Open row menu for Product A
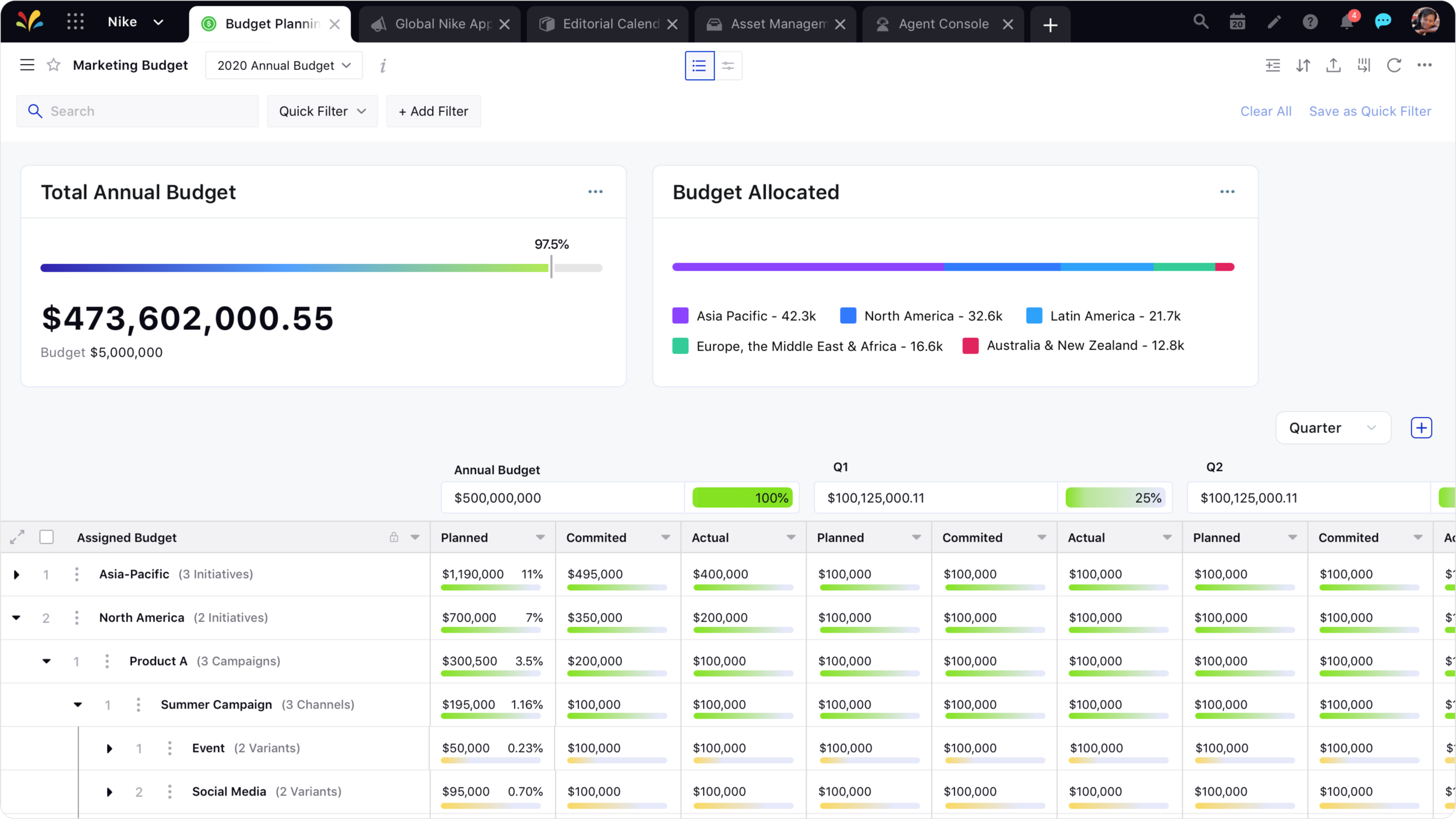The image size is (1456, 819). point(107,661)
